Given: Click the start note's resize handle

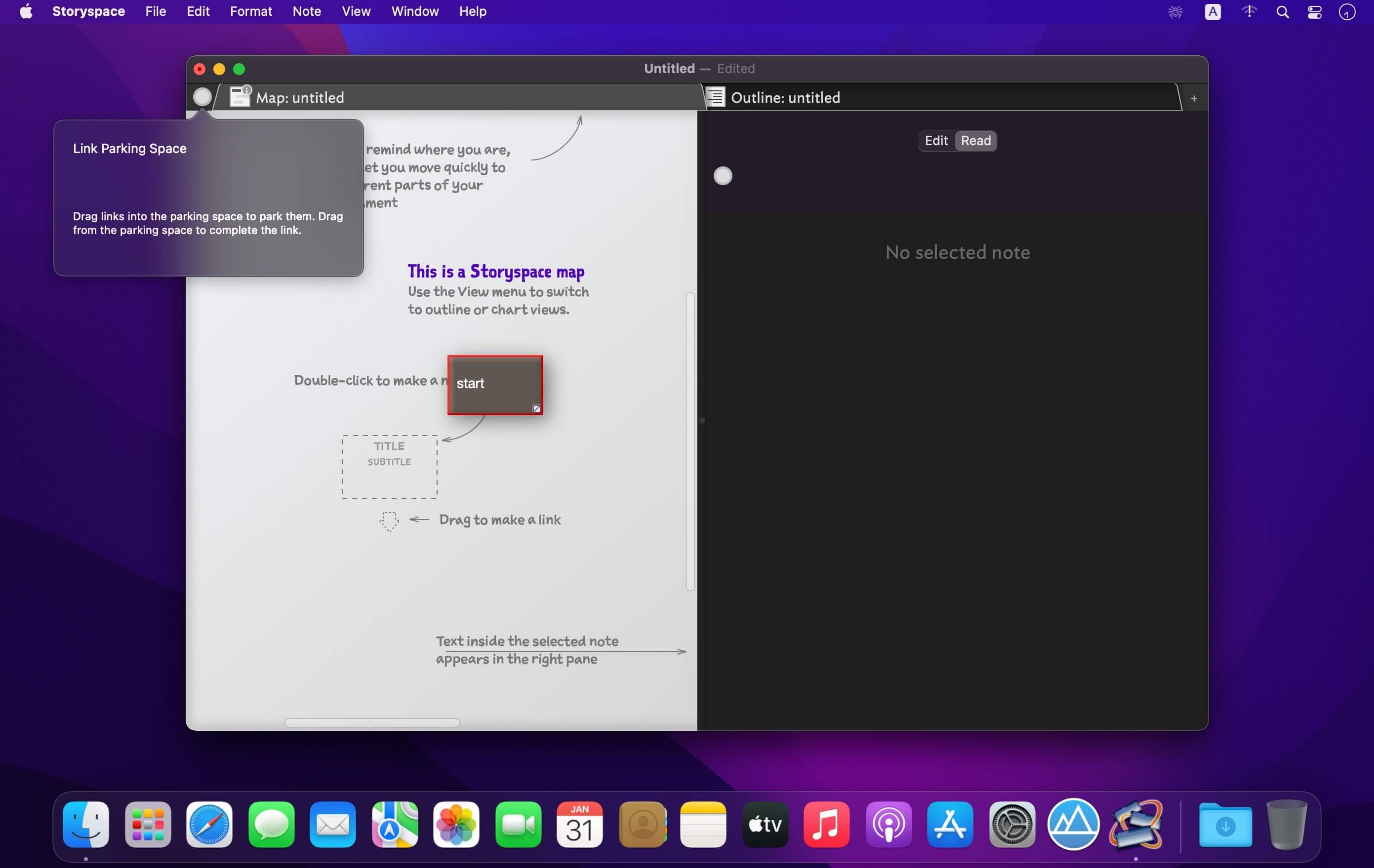Looking at the screenshot, I should [x=536, y=408].
